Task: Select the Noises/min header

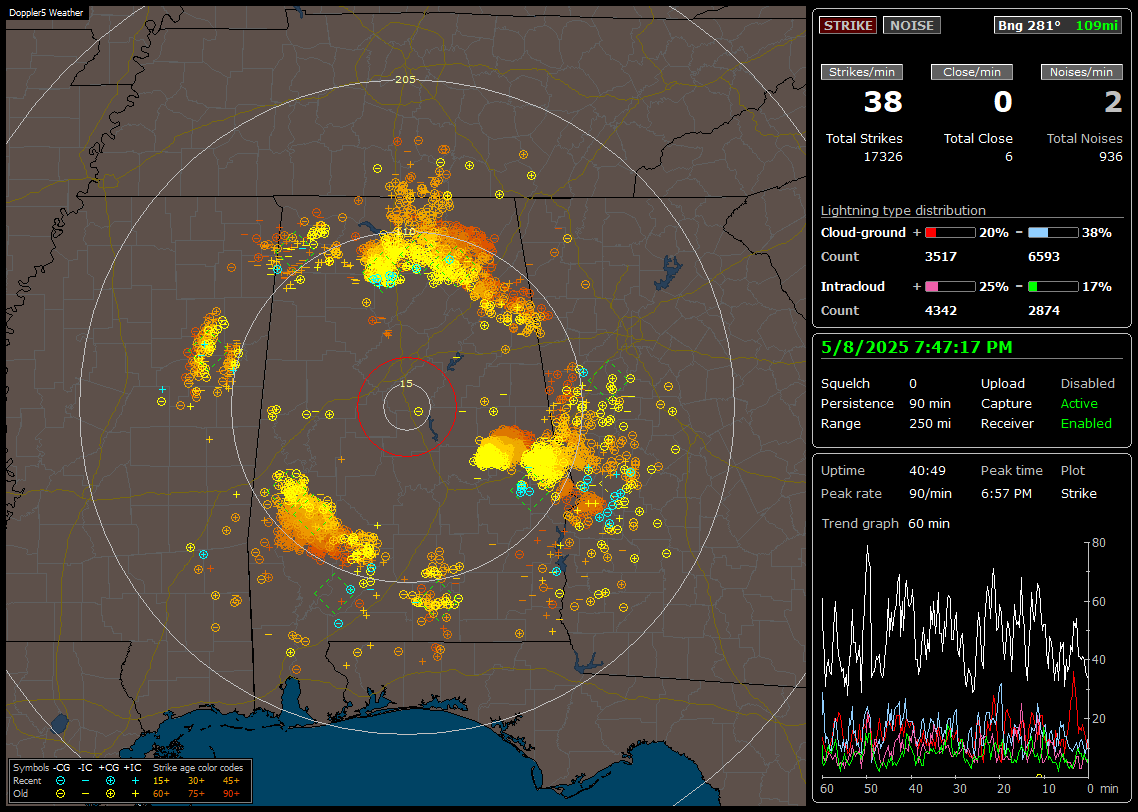Action: click(x=1081, y=72)
